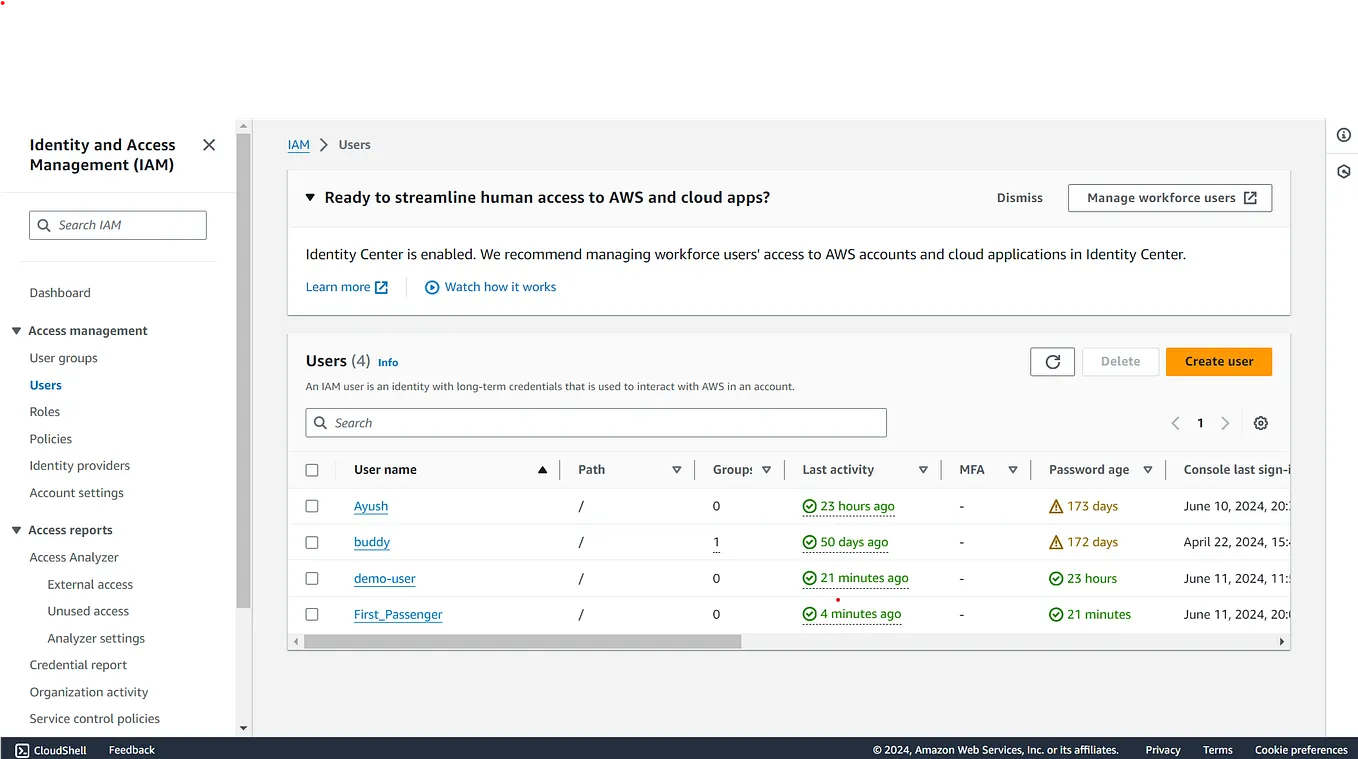This screenshot has height=759, width=1358.
Task: Open the Last activity filter dropdown
Action: (923, 469)
